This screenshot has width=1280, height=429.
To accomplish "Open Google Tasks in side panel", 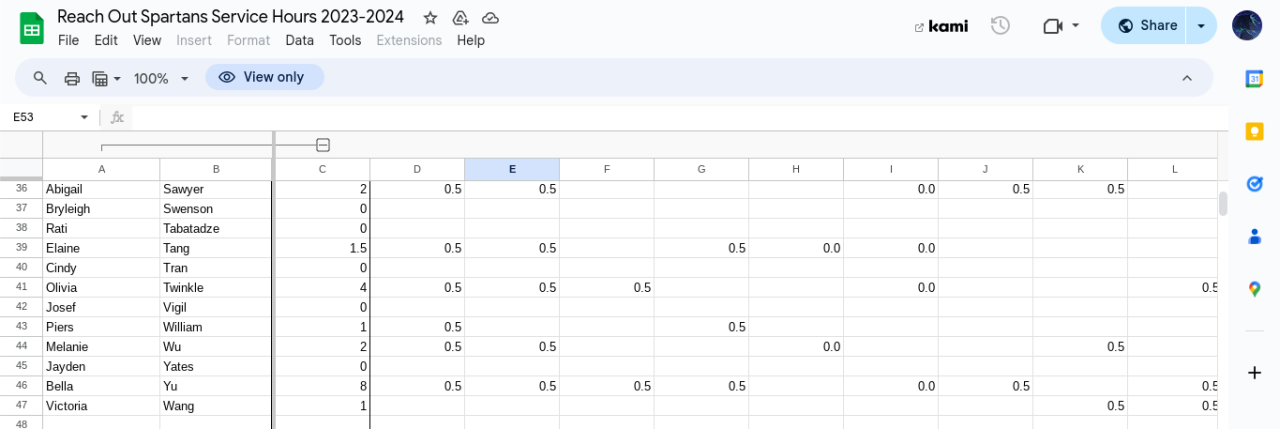I will (1254, 184).
